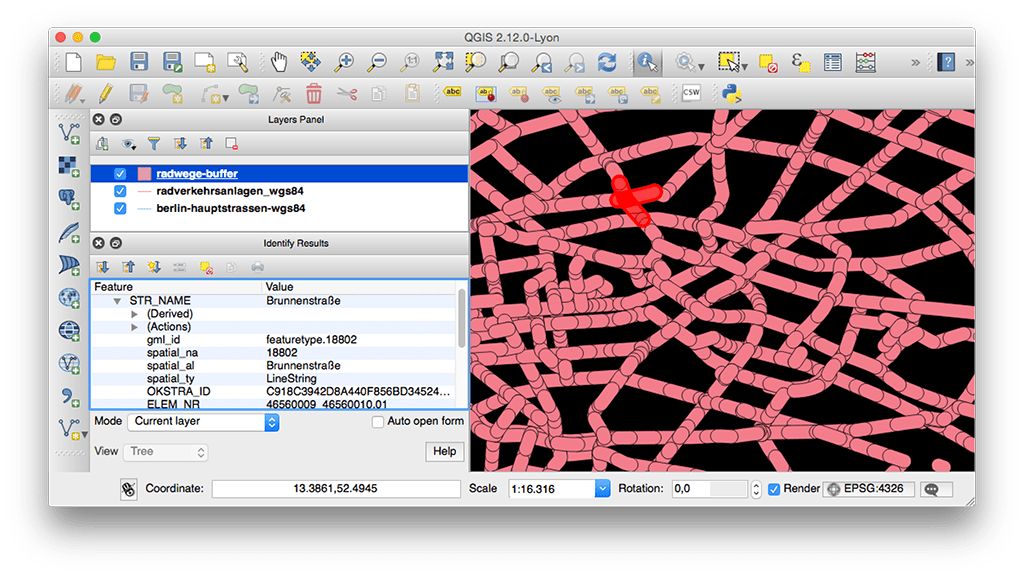The width and height of the screenshot is (1024, 576).
Task: Click the Help button
Action: 443,451
